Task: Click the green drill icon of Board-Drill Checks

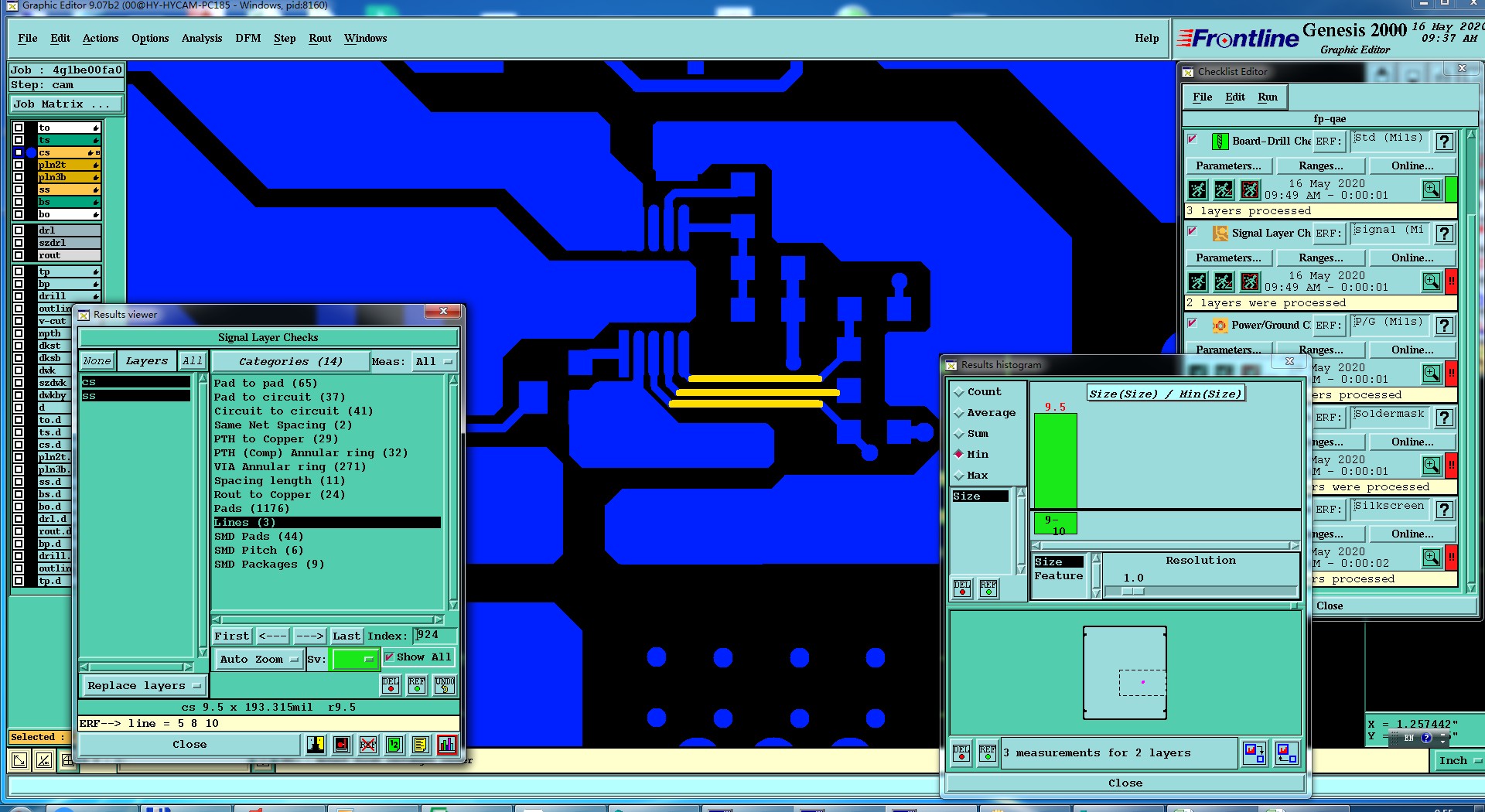Action: click(1220, 142)
